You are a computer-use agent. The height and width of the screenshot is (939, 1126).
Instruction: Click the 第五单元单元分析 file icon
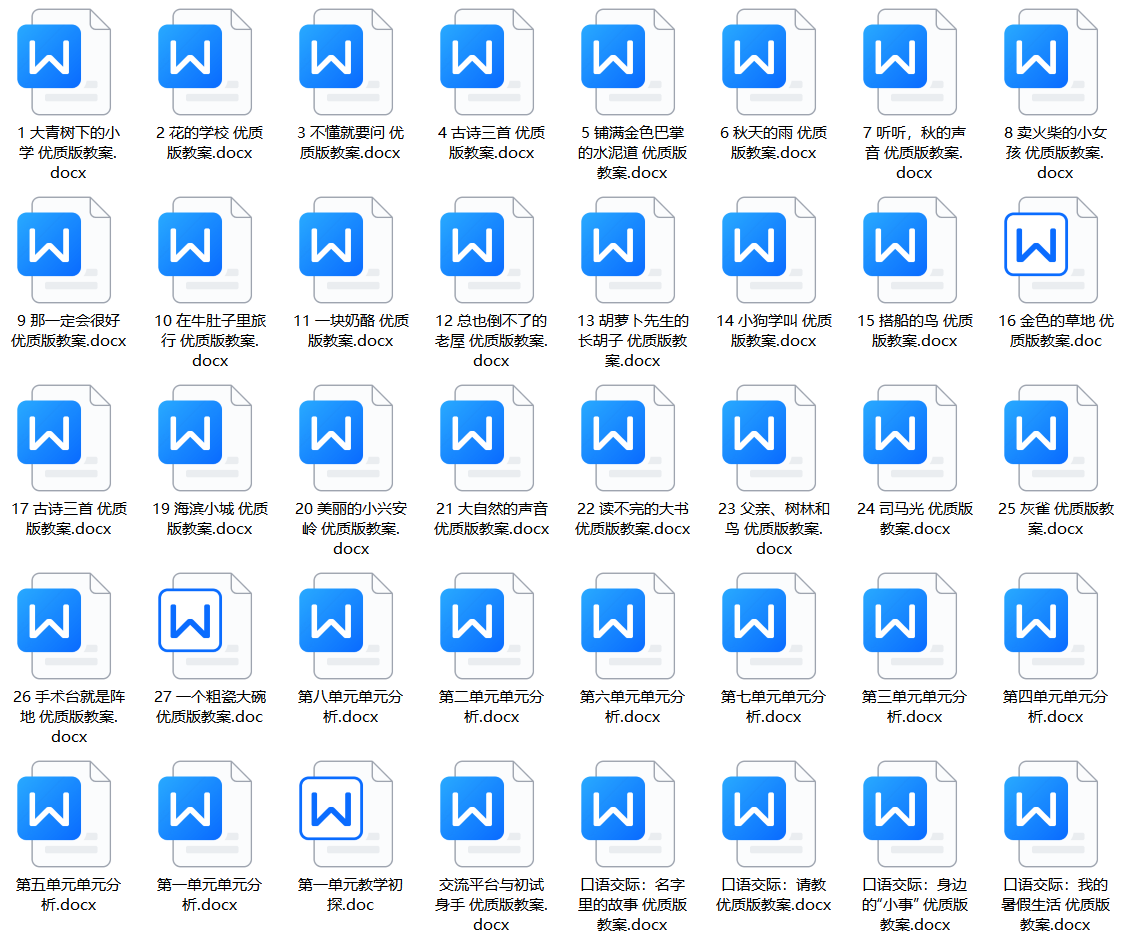coord(65,814)
